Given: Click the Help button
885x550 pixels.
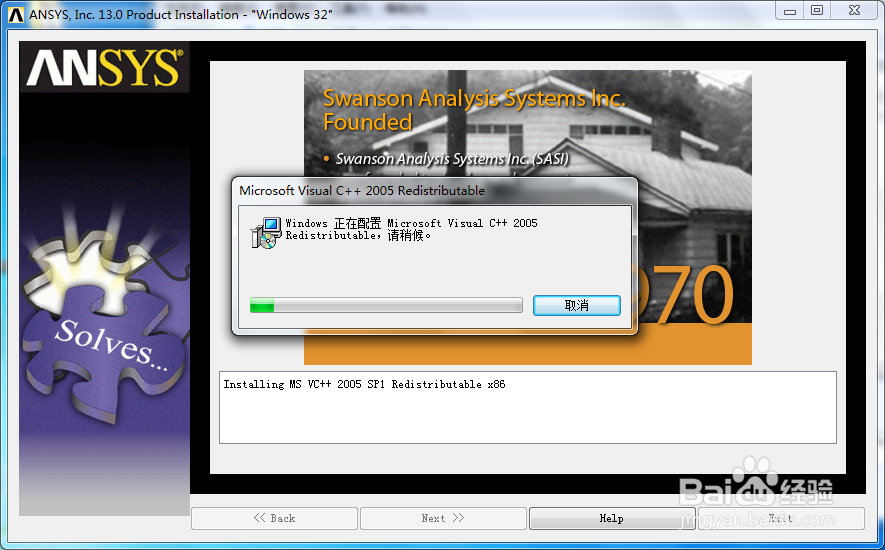Looking at the screenshot, I should [611, 518].
